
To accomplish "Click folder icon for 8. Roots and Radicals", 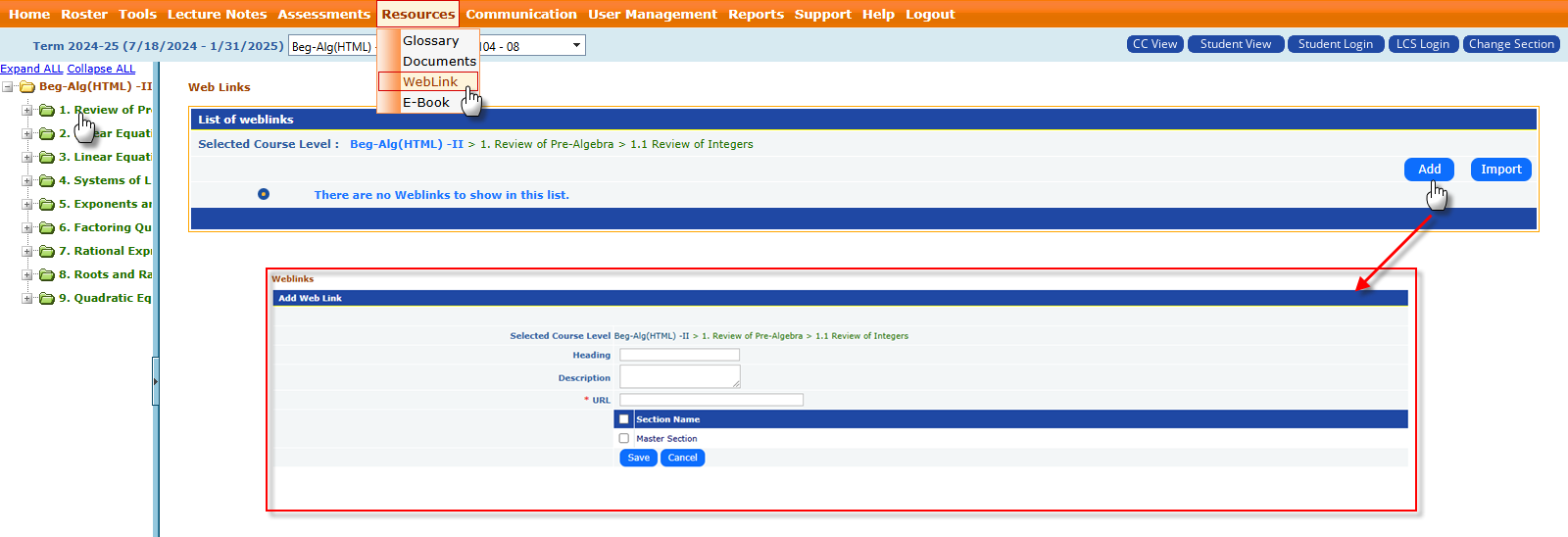I will point(46,275).
